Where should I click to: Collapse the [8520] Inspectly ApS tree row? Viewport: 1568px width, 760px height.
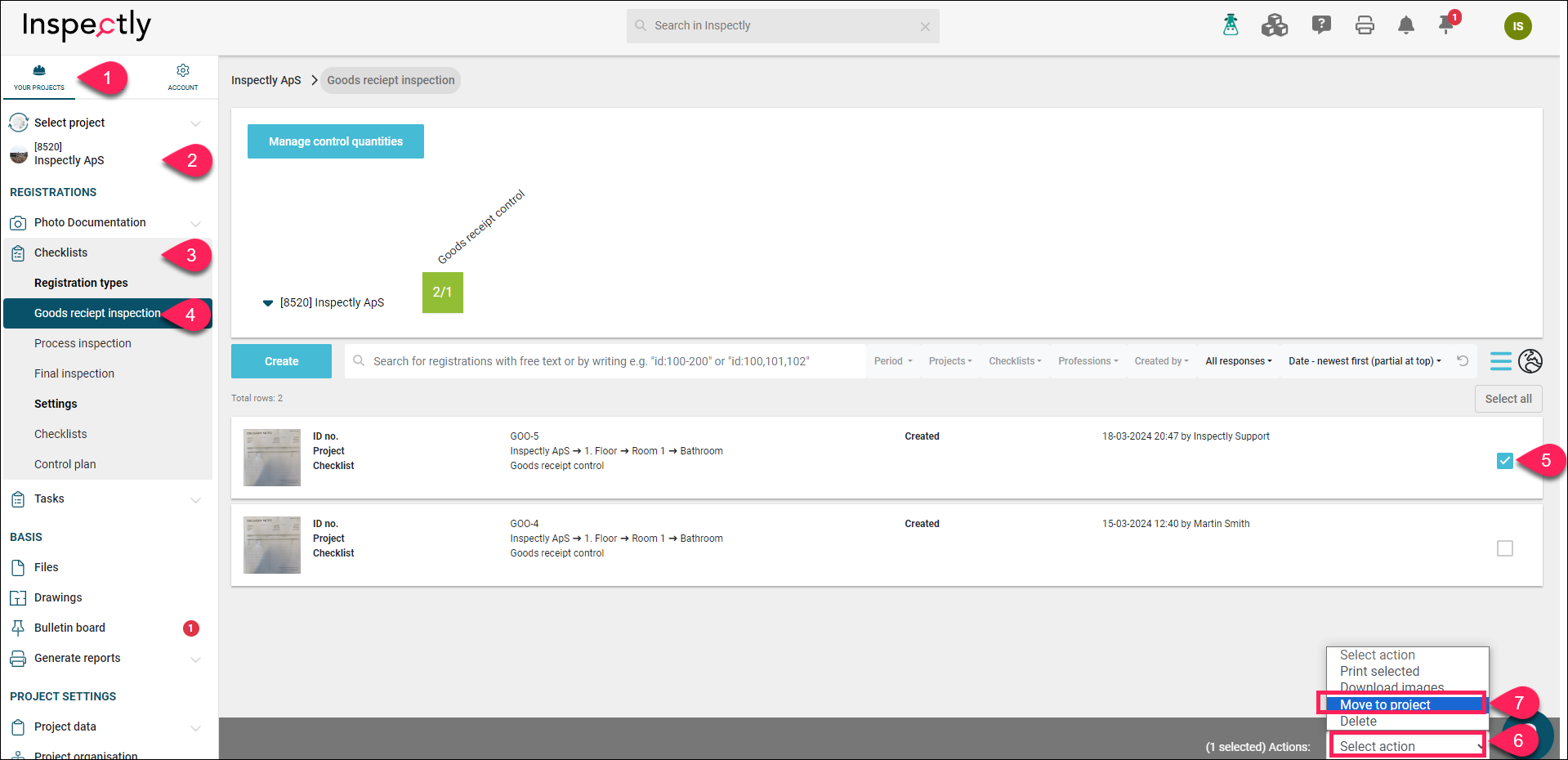[x=267, y=303]
